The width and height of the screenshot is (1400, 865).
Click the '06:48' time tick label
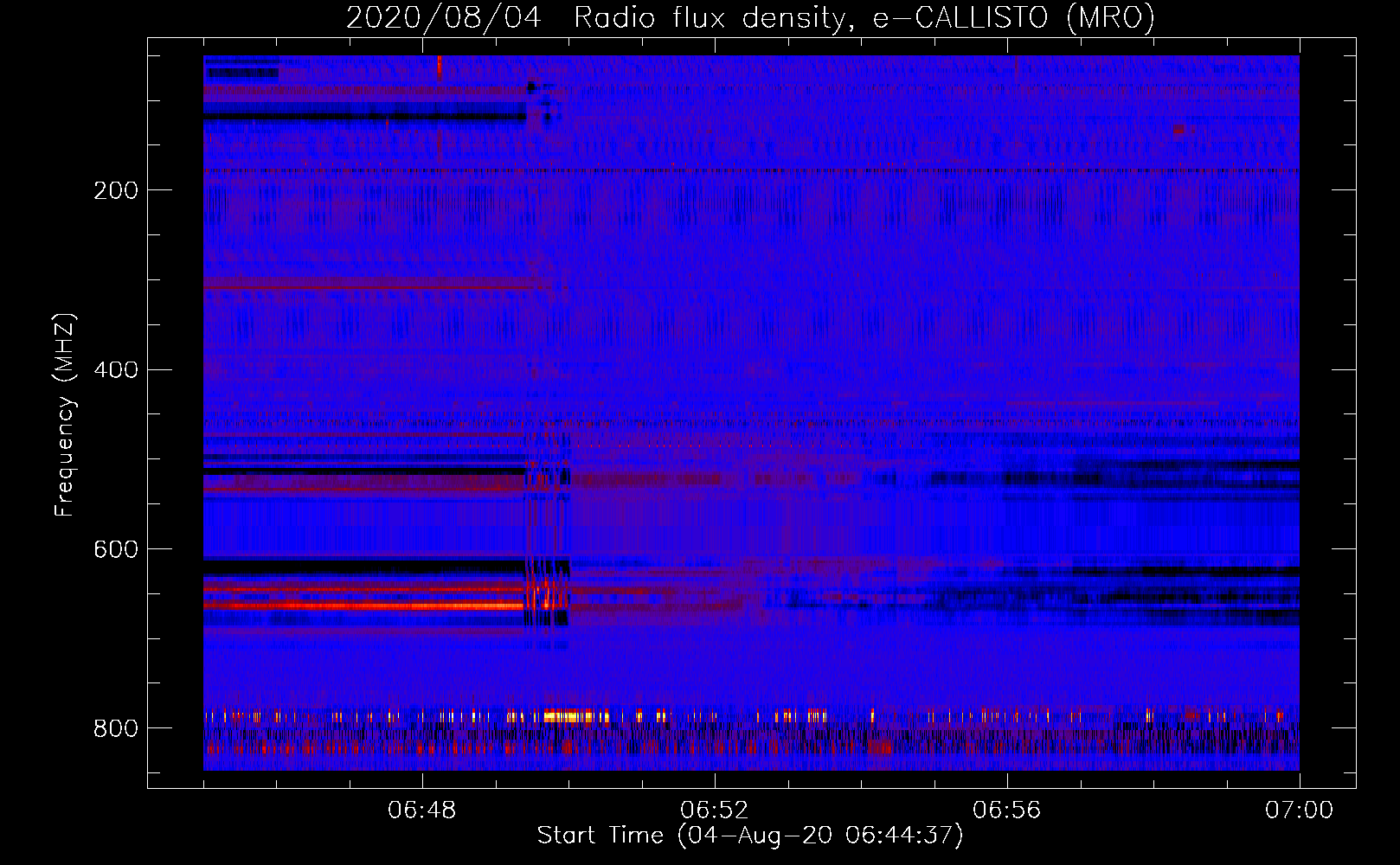[422, 811]
